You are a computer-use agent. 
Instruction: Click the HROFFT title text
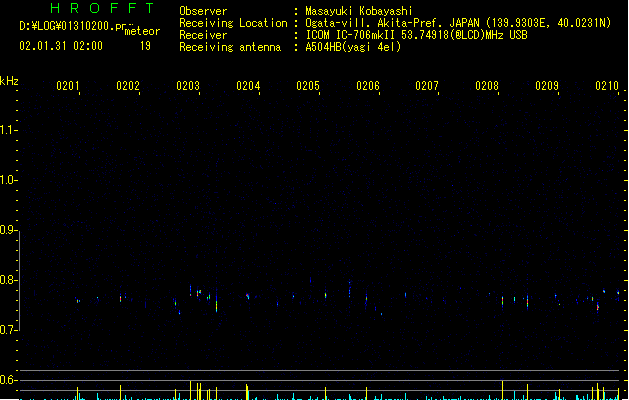click(102, 8)
